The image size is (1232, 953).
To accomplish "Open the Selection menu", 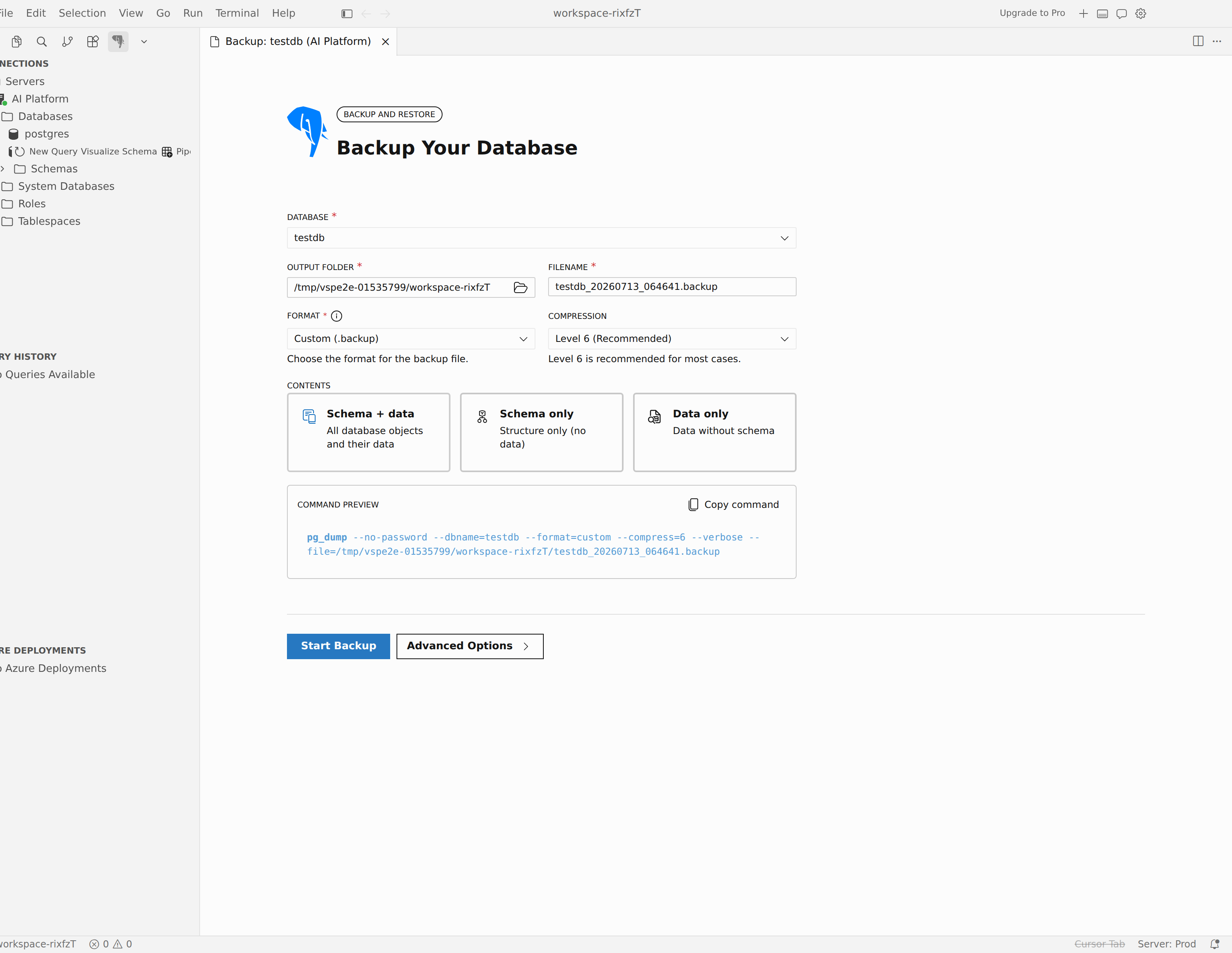I will pyautogui.click(x=83, y=13).
